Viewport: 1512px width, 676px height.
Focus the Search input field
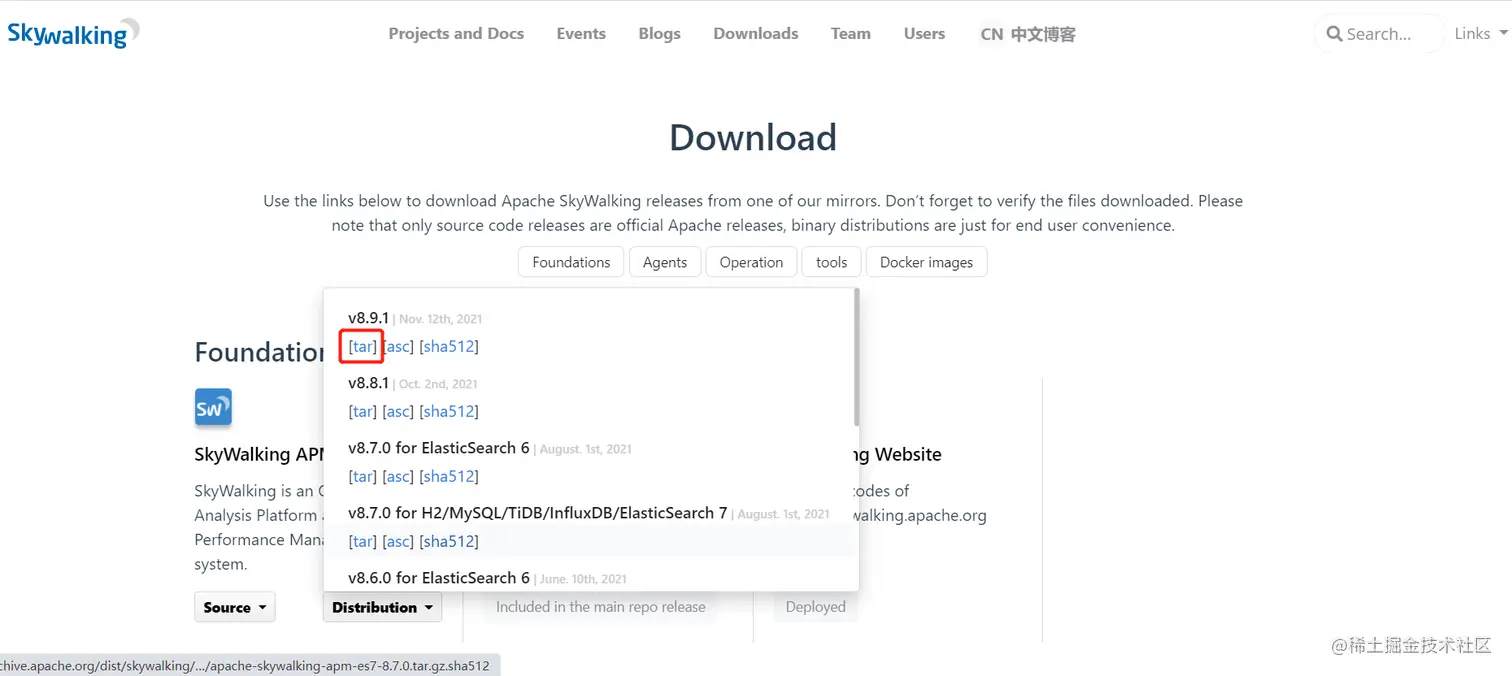point(1380,34)
